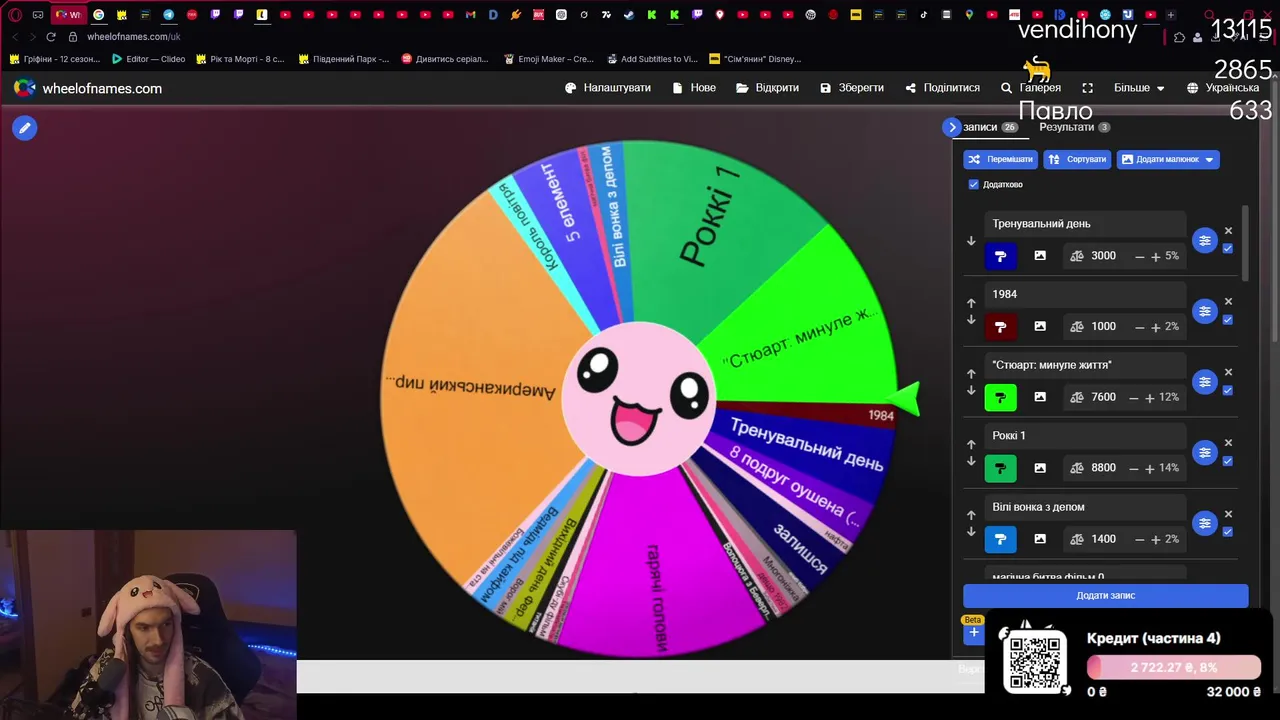This screenshot has height=720, width=1280.
Task: Open the Editor — Clideo bookmark
Action: click(147, 59)
